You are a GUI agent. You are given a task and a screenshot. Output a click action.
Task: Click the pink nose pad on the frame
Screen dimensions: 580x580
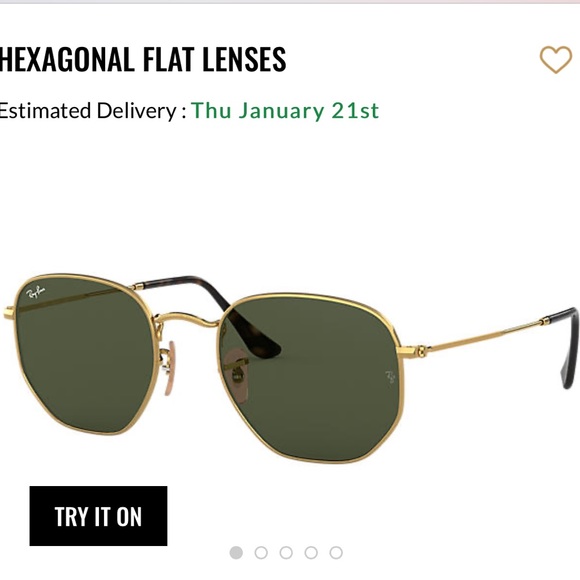[171, 368]
